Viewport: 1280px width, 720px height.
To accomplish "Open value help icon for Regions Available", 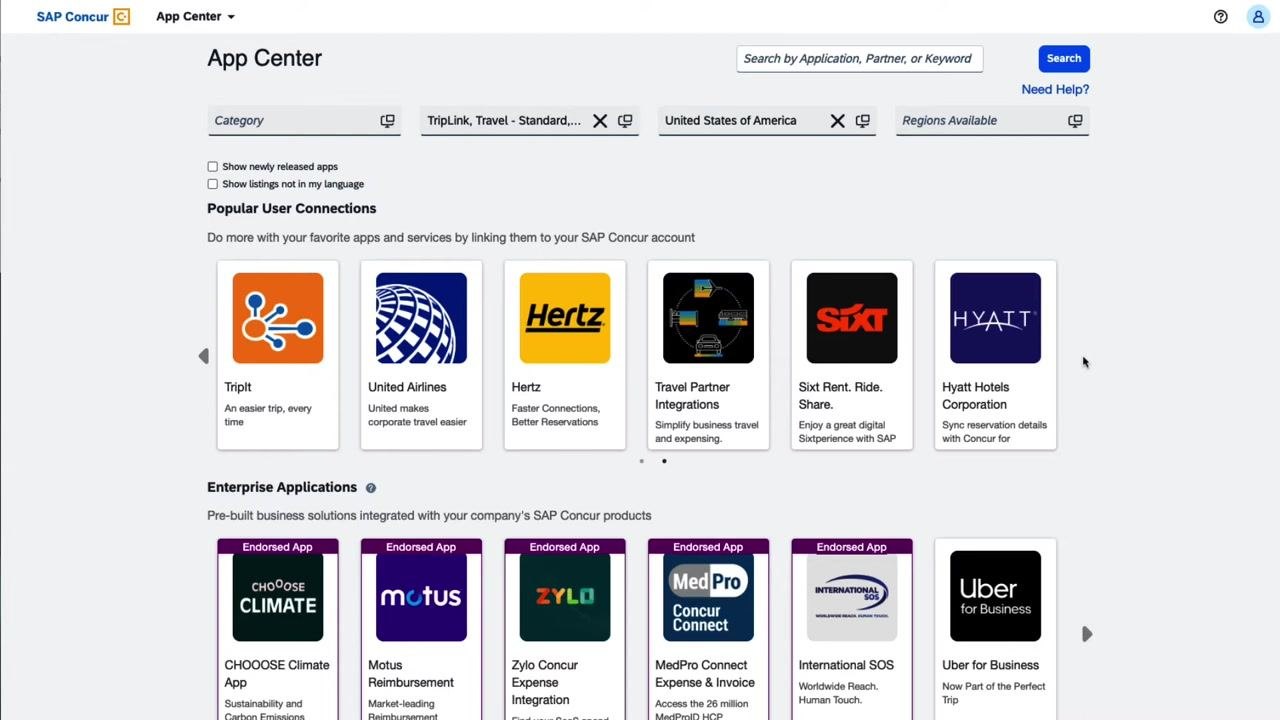I will (x=1075, y=121).
